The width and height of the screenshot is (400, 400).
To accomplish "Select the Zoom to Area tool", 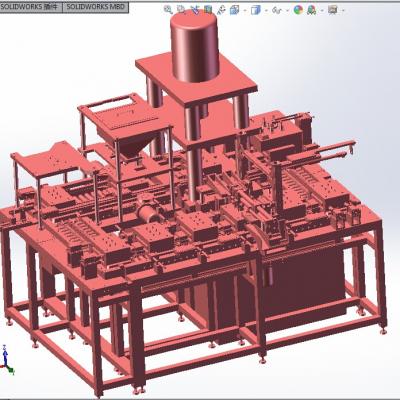I will point(181,10).
